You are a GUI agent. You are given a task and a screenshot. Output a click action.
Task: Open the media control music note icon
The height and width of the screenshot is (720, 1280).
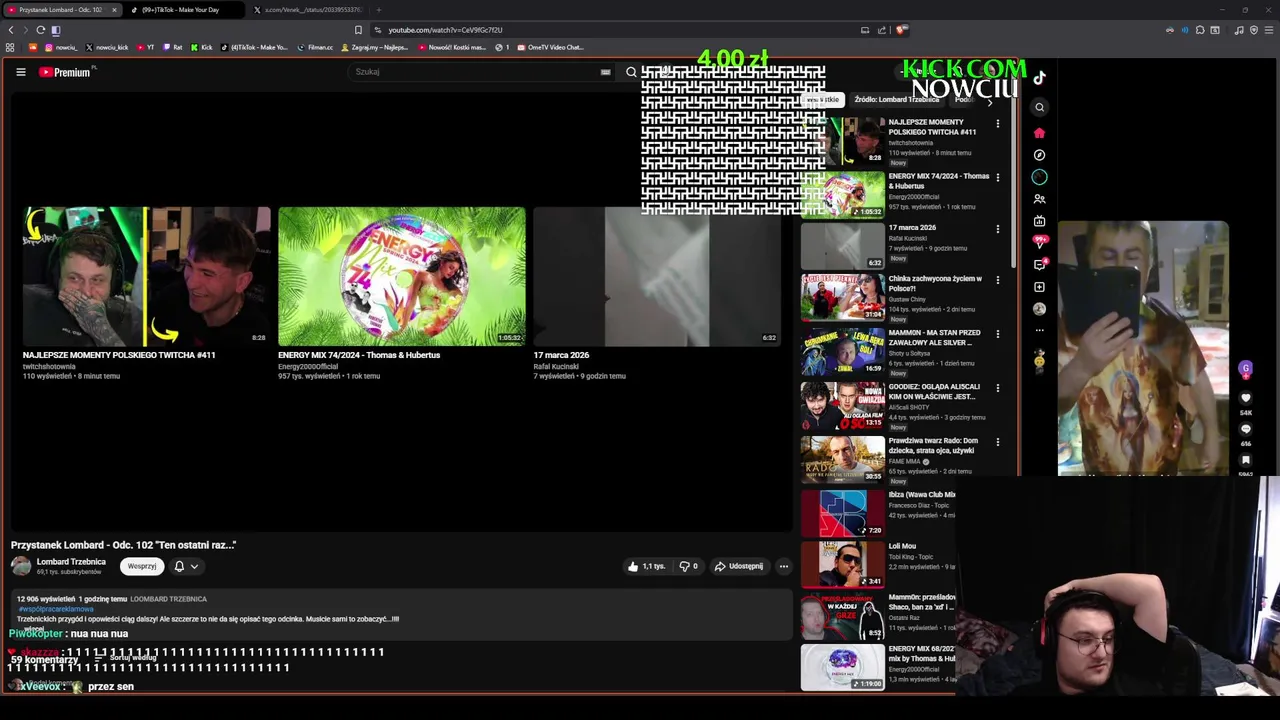pyautogui.click(x=1238, y=30)
